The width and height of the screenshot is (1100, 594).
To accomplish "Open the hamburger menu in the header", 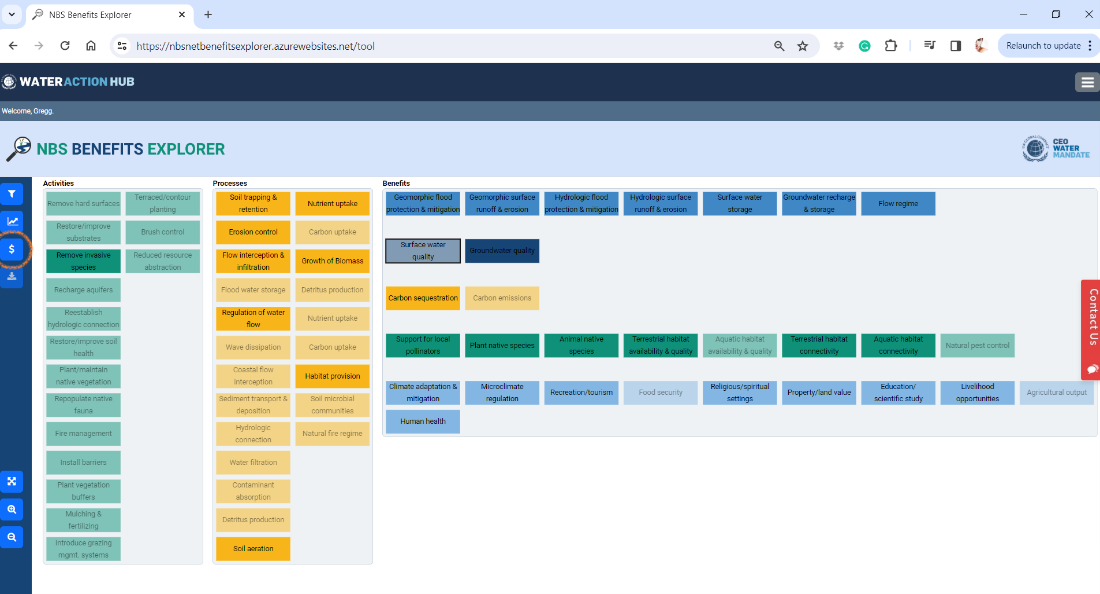I will (x=1087, y=82).
